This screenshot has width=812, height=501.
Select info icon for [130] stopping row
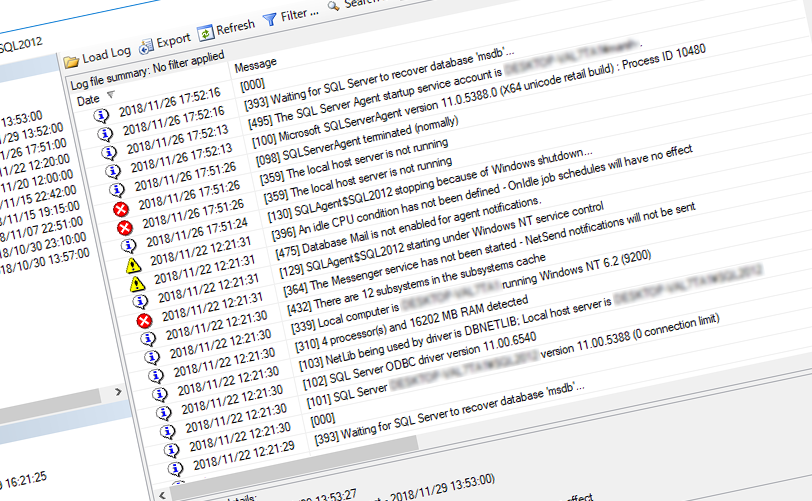coord(128,246)
